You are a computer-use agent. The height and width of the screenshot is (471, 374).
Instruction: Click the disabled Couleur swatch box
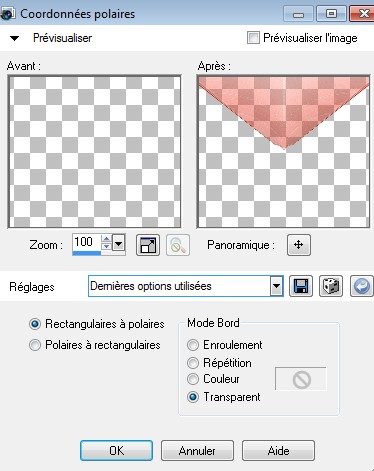301,379
